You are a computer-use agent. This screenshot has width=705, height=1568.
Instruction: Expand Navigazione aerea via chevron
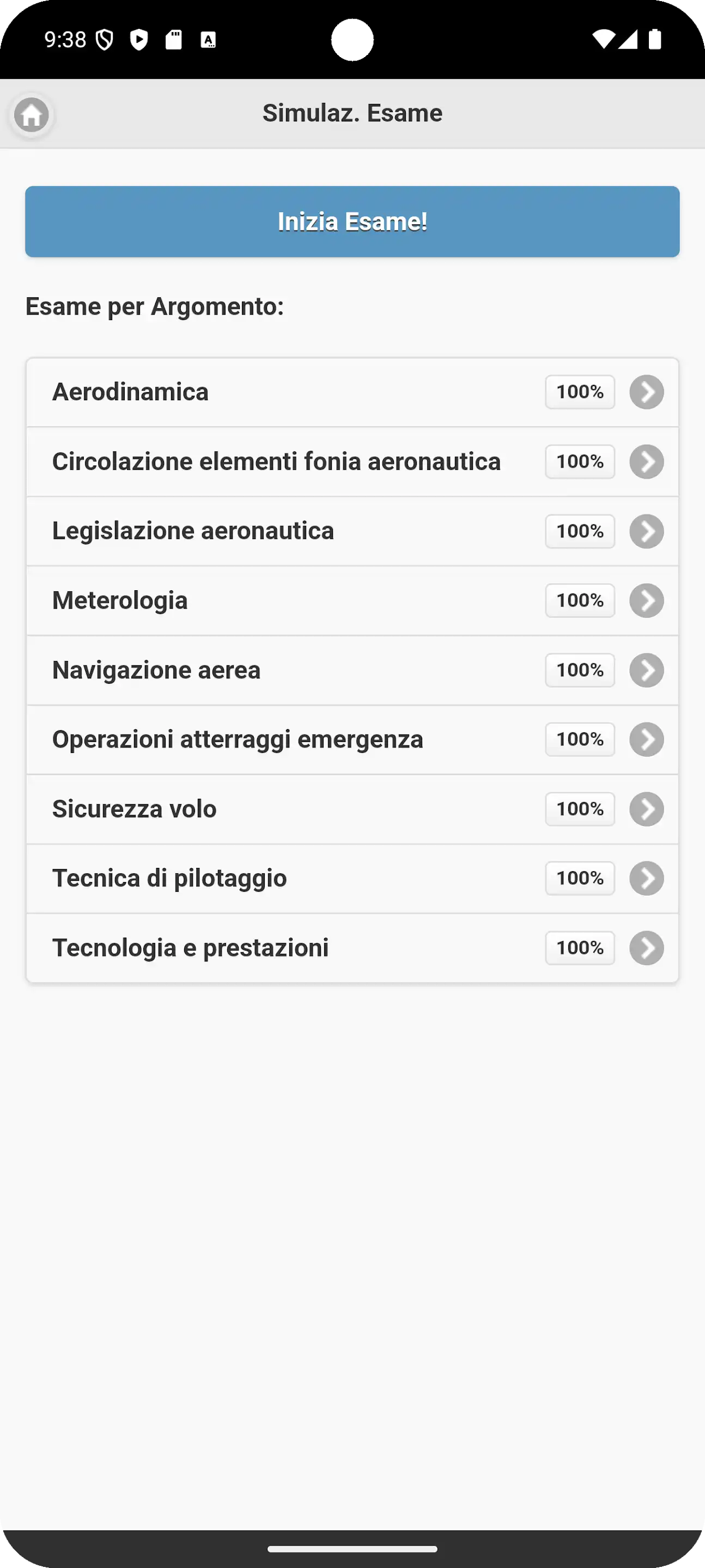coord(647,670)
